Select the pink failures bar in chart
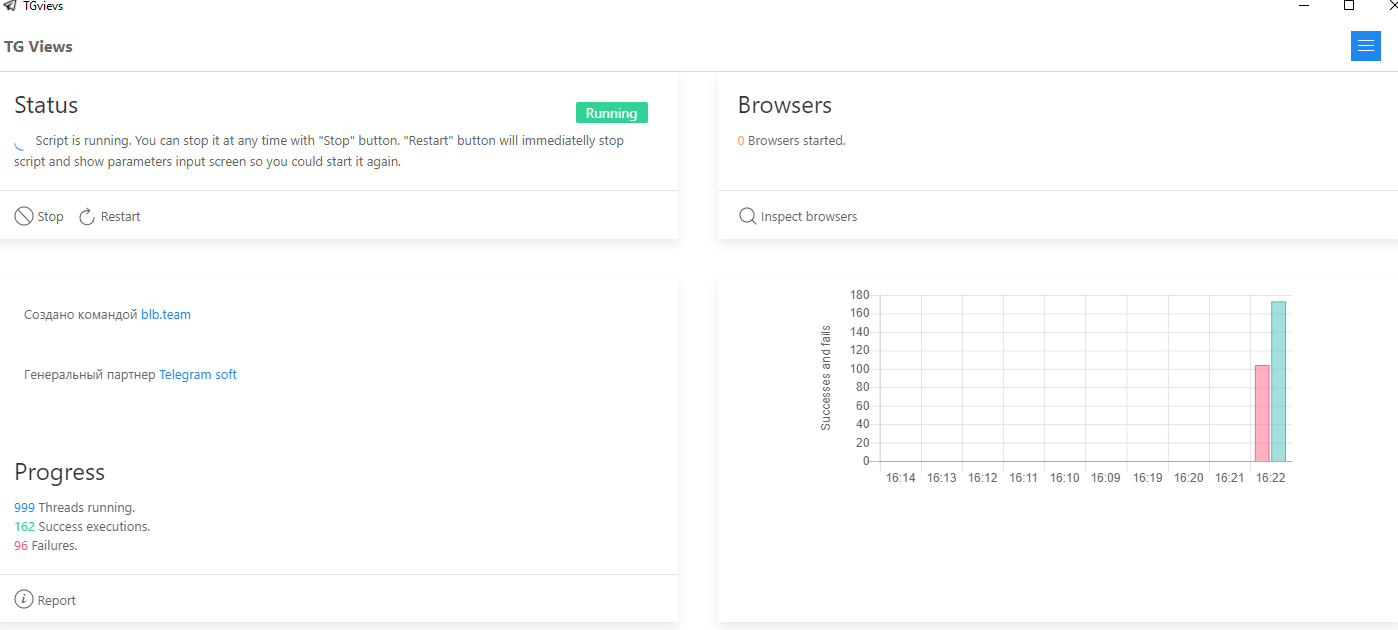Screen dimensions: 1398x630 coord(1262,413)
